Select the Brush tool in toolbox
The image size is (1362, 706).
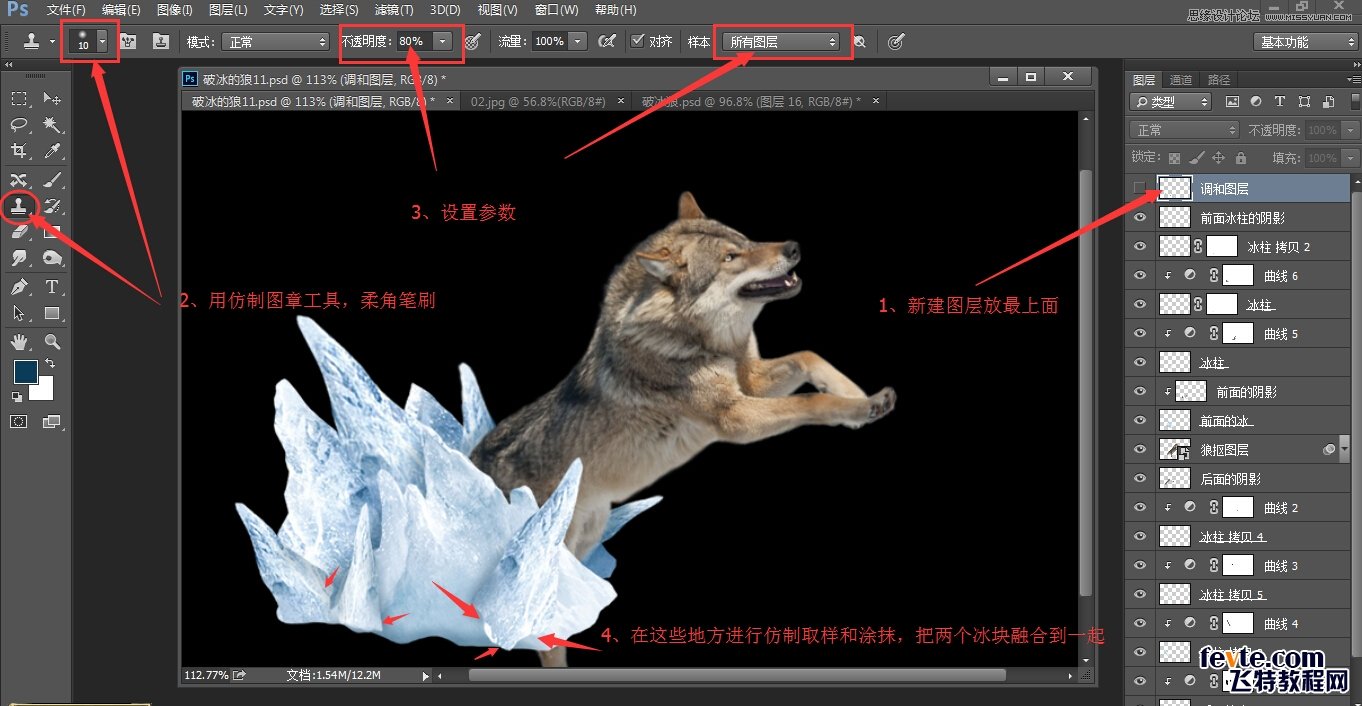[52, 180]
